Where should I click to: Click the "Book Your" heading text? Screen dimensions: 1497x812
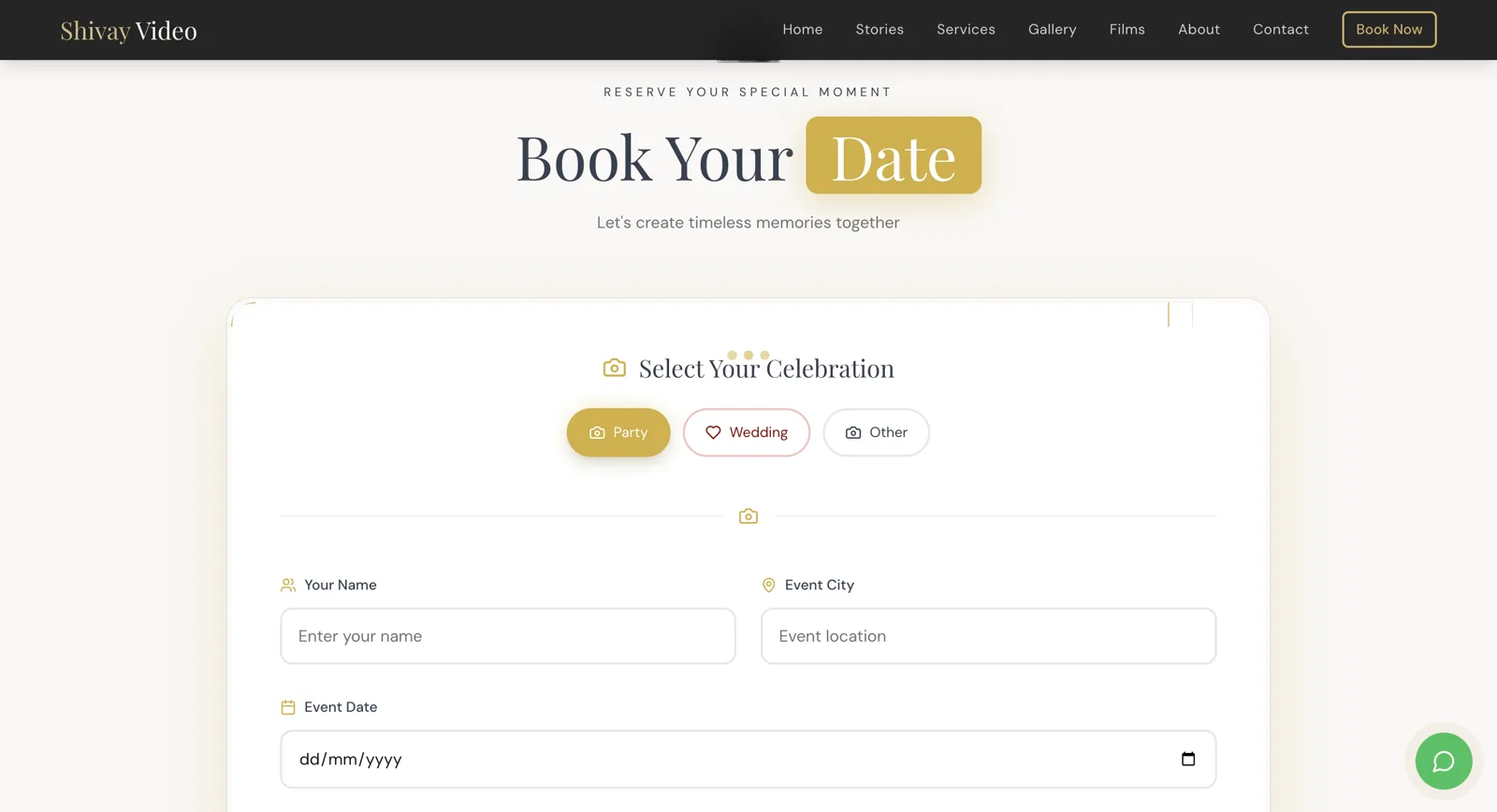(x=655, y=157)
